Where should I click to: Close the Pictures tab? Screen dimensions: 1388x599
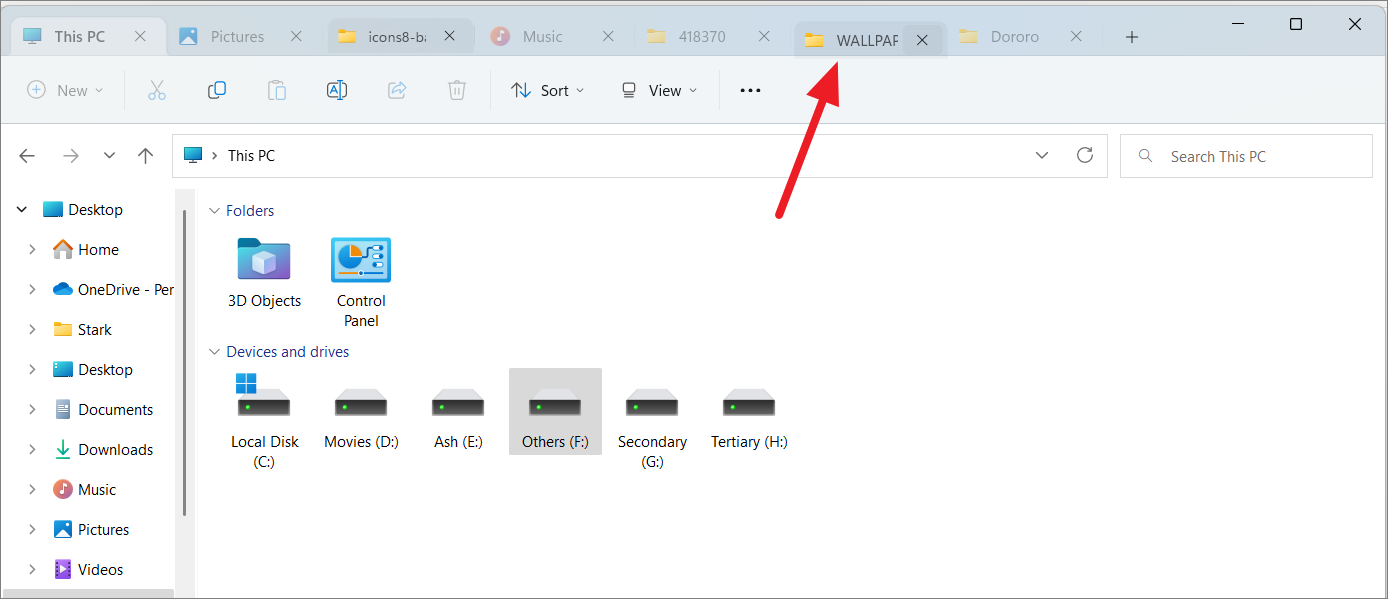coord(296,36)
